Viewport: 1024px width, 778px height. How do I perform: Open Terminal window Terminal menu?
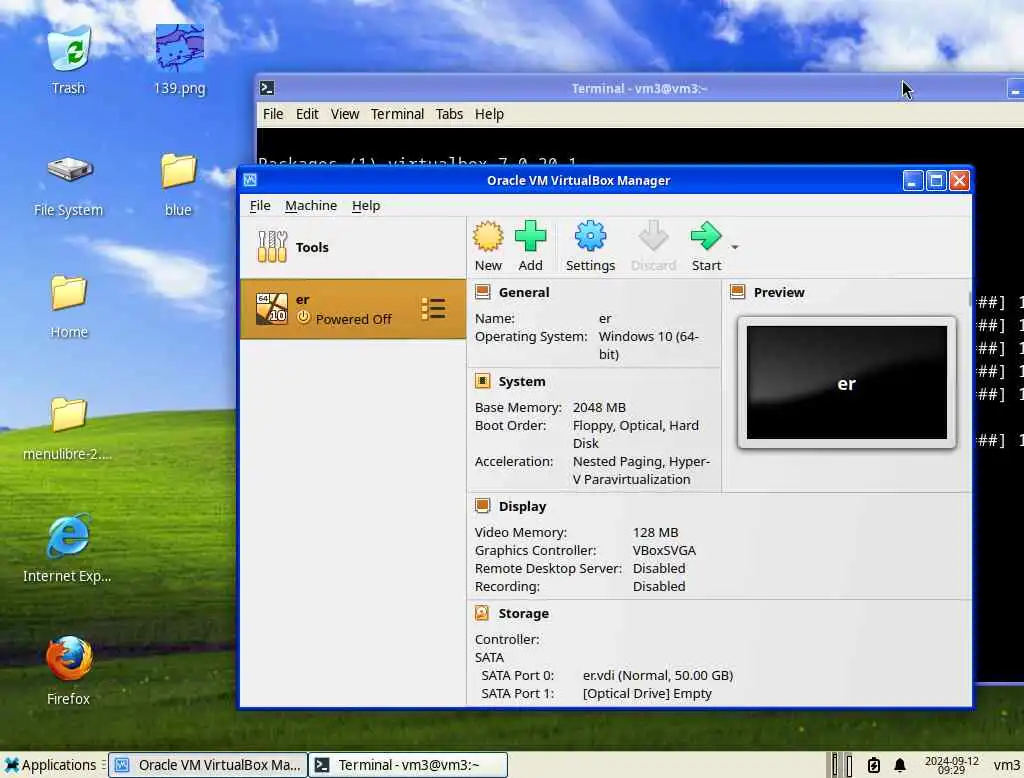(397, 114)
